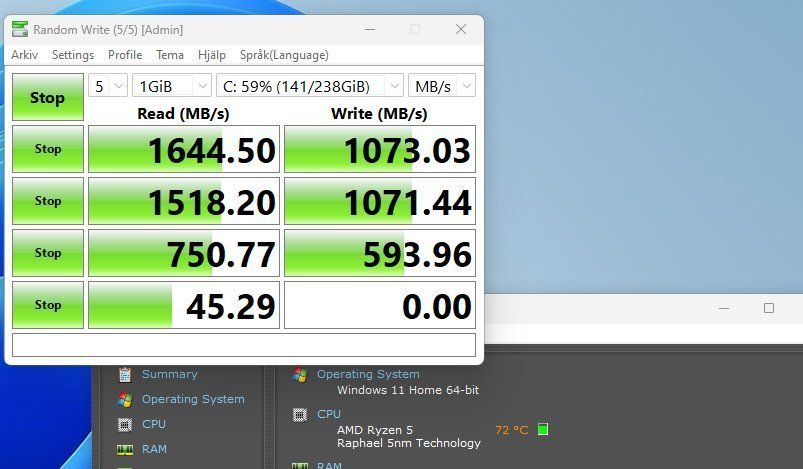
Task: Open the Arkiv menu
Action: [25, 55]
